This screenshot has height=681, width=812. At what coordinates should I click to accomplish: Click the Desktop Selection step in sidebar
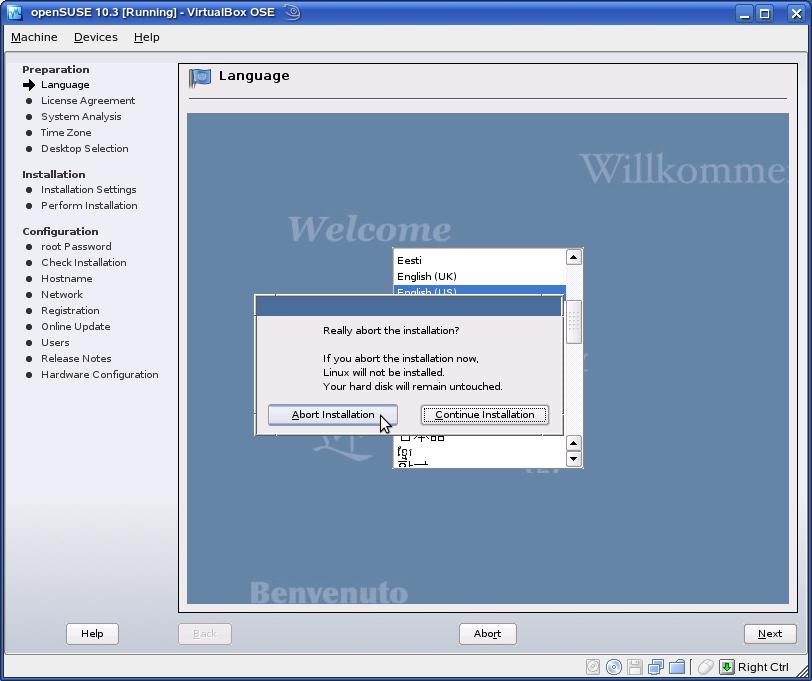(x=85, y=149)
